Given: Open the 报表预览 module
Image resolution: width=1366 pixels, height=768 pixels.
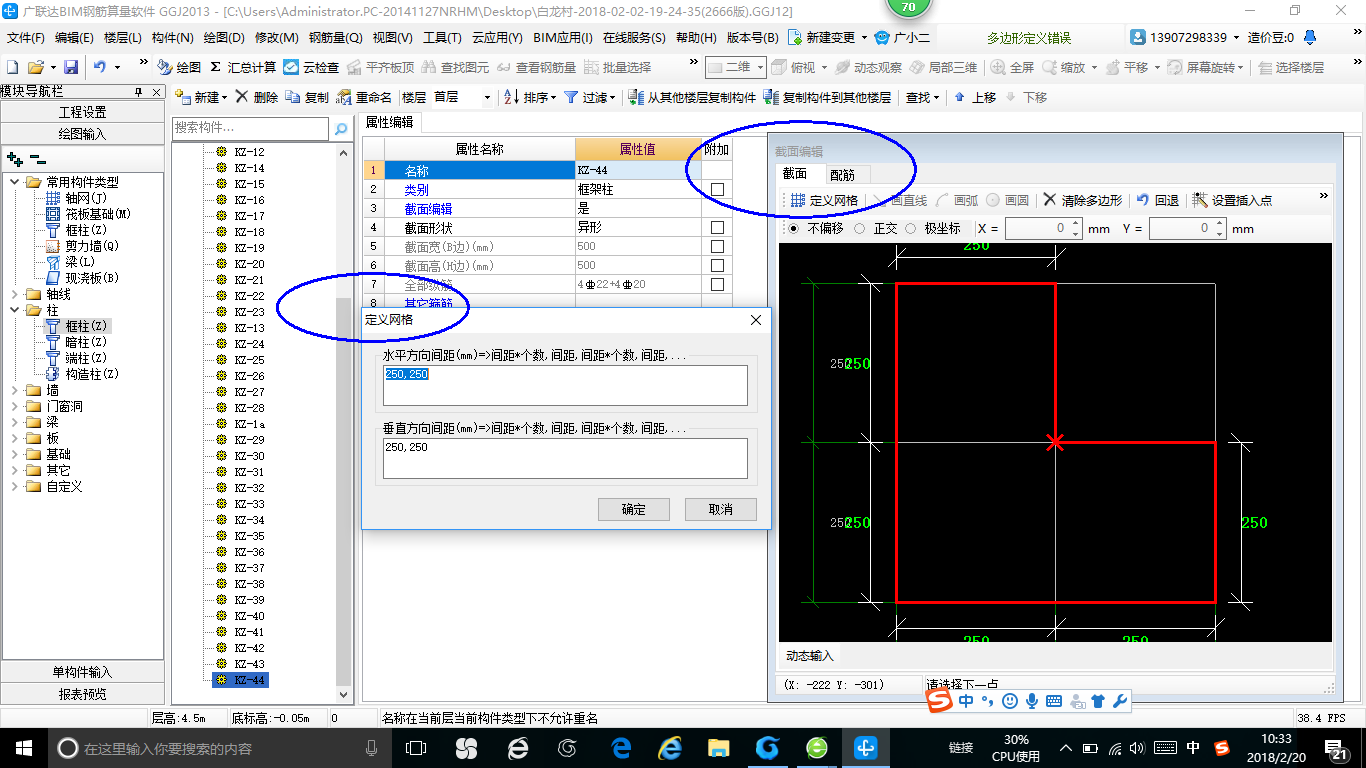Looking at the screenshot, I should (x=82, y=694).
